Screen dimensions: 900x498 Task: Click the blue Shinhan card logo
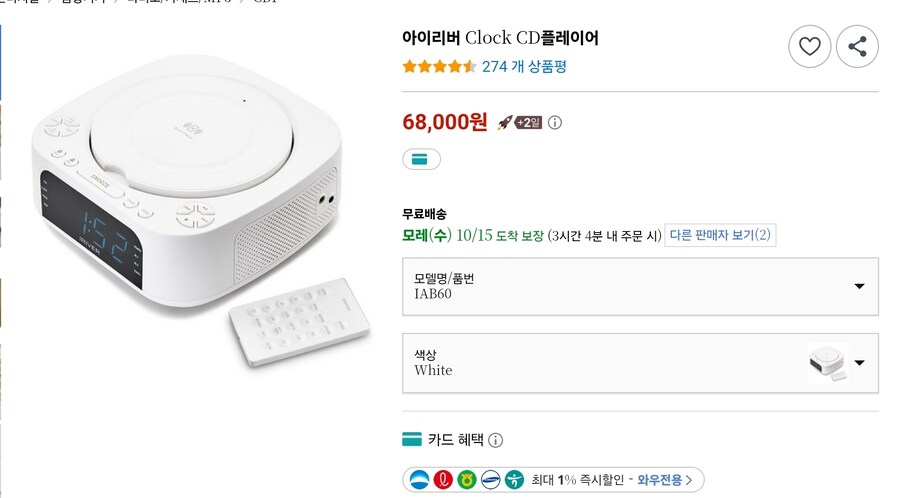419,480
